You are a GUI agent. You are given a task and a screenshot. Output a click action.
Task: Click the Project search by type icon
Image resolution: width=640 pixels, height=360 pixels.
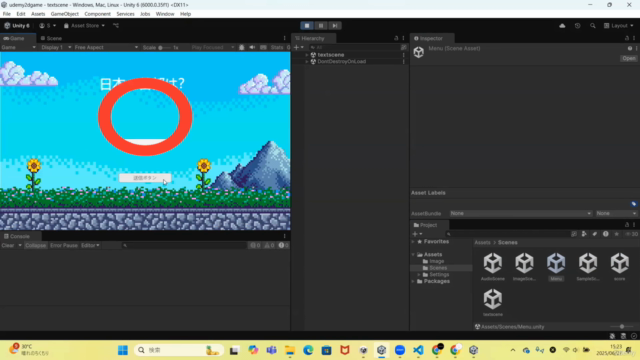584,234
